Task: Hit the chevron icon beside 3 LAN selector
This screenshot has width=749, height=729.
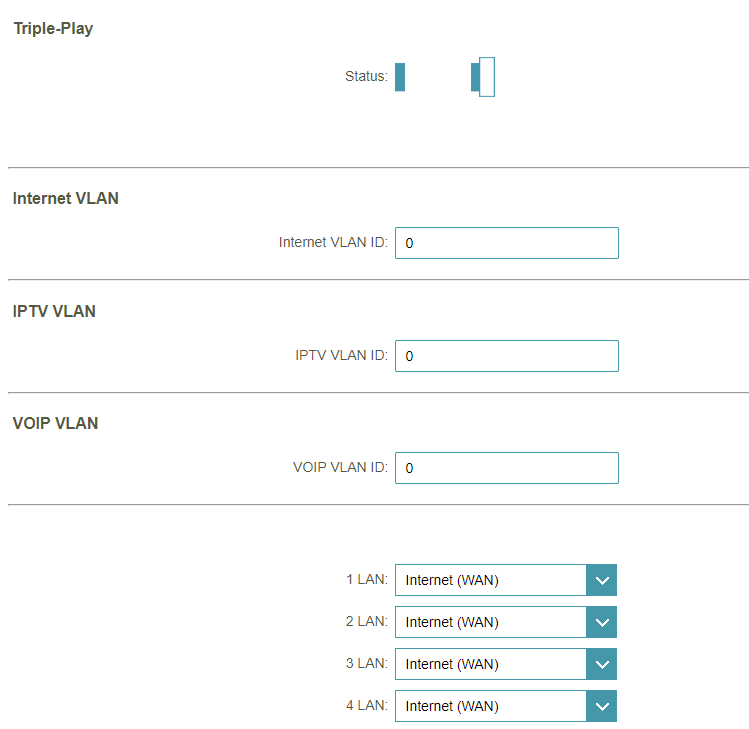Action: click(601, 664)
